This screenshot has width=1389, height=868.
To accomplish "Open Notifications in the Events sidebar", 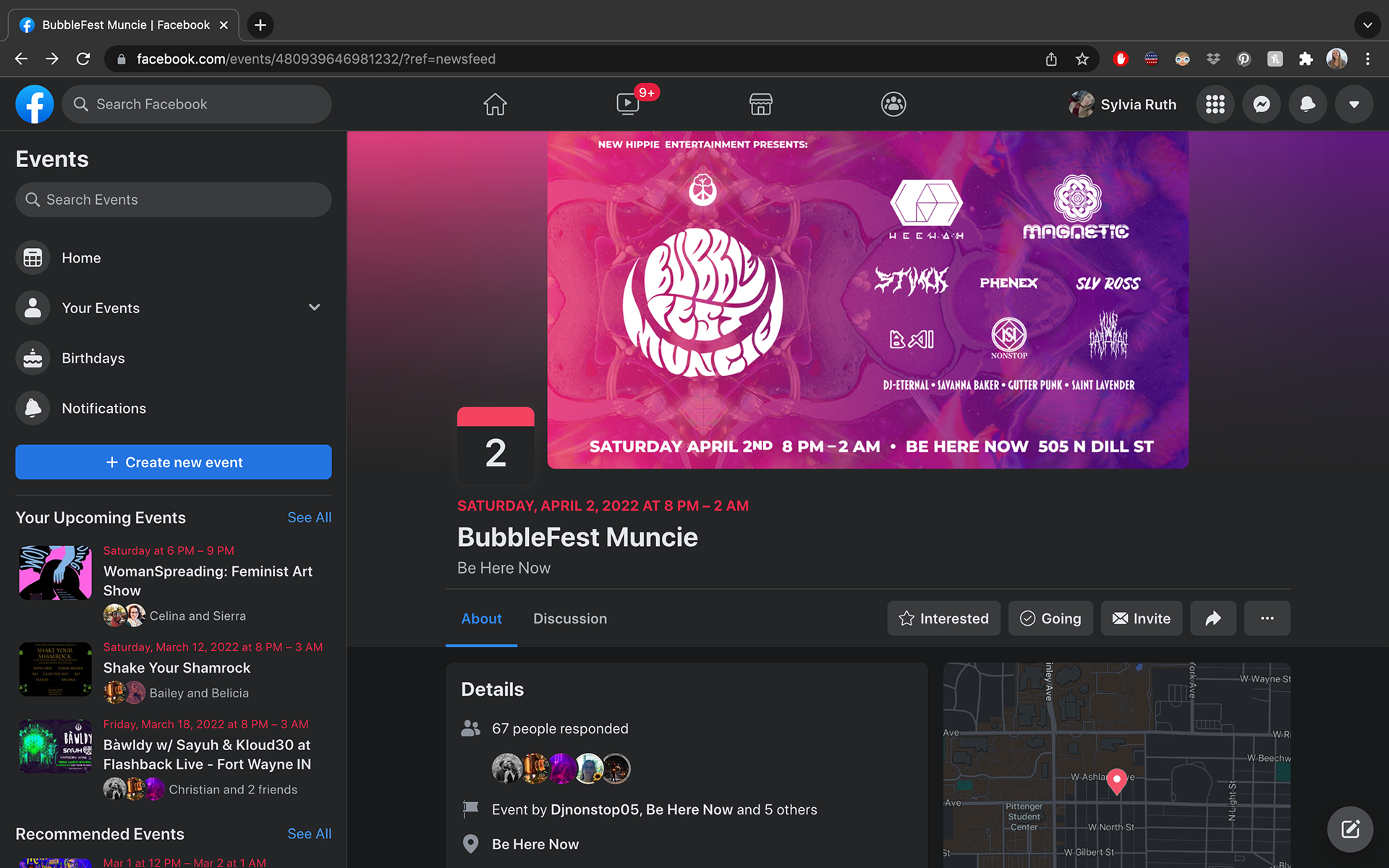I will (174, 408).
